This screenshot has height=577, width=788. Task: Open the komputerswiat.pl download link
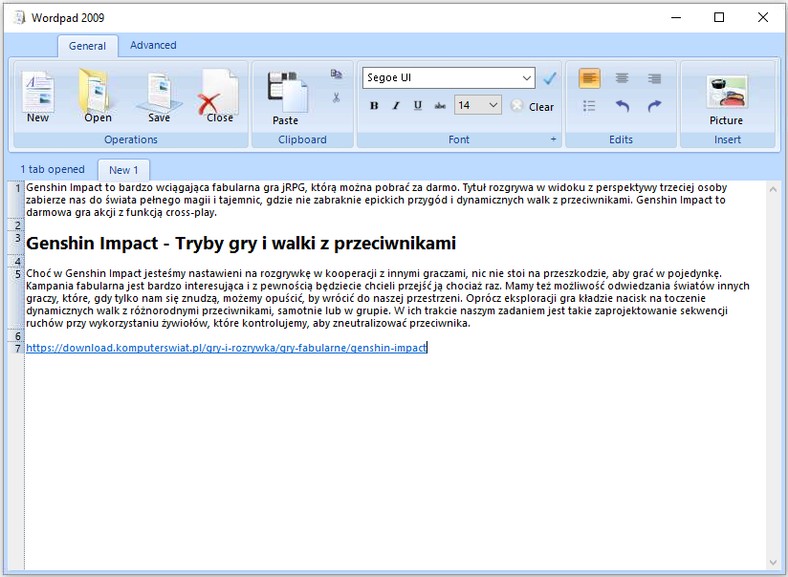point(226,348)
